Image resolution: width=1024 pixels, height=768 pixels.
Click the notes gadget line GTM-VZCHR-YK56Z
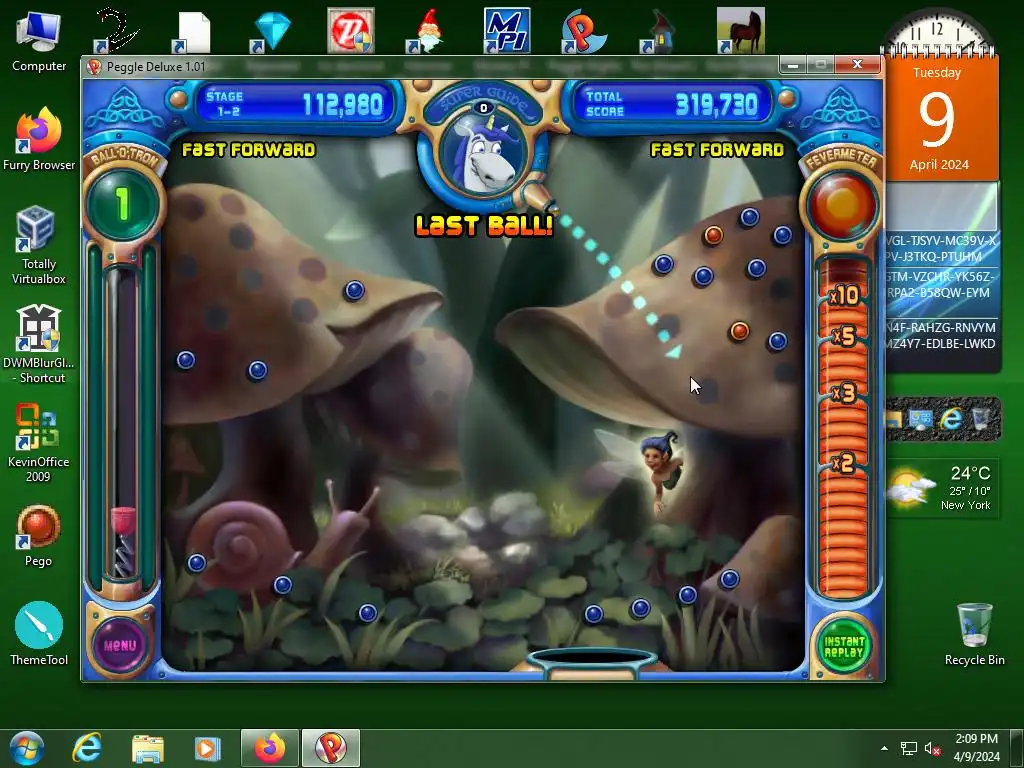940,276
